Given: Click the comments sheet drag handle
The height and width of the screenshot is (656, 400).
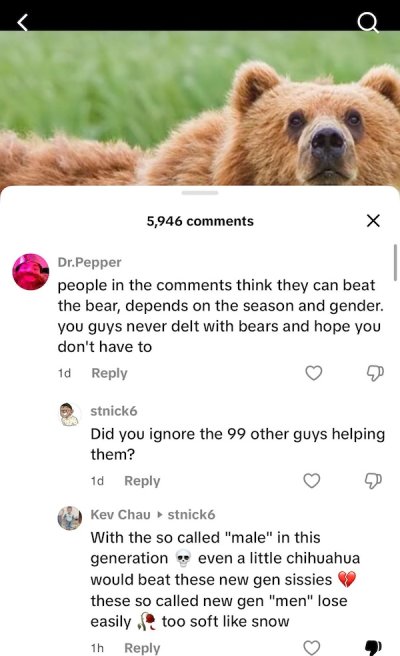Looking at the screenshot, I should pos(200,193).
